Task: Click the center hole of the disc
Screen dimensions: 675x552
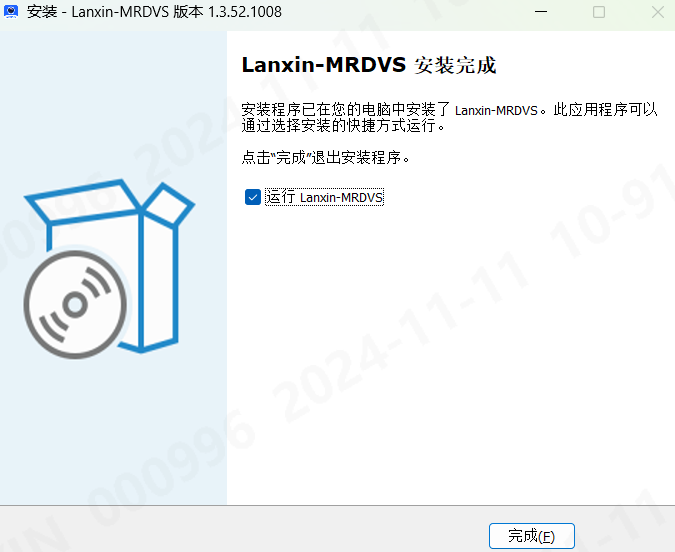Action: click(x=75, y=305)
